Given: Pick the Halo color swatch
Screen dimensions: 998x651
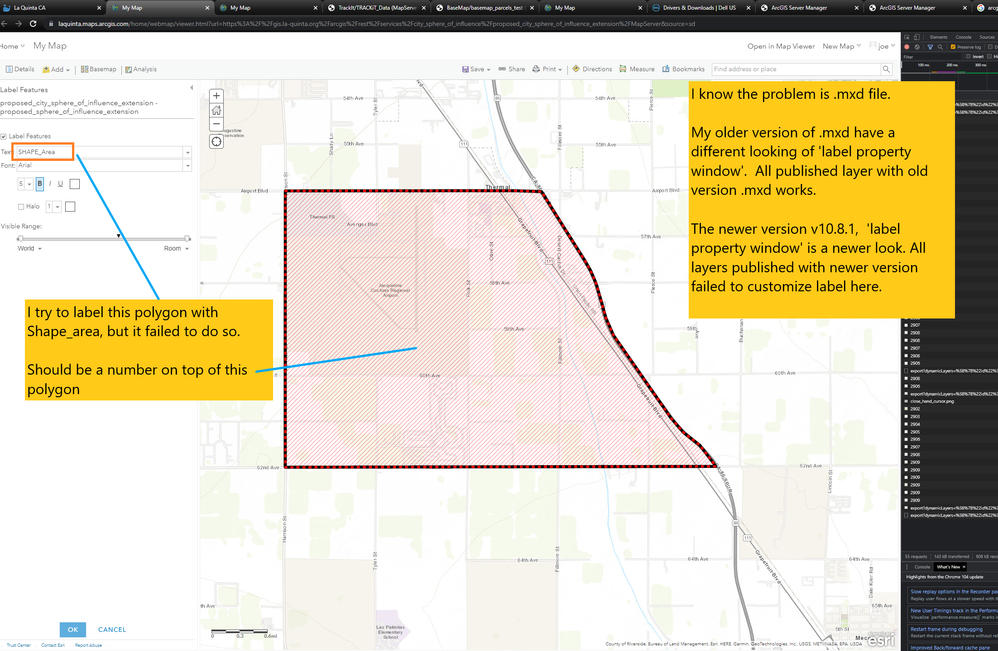Looking at the screenshot, I should pos(70,207).
